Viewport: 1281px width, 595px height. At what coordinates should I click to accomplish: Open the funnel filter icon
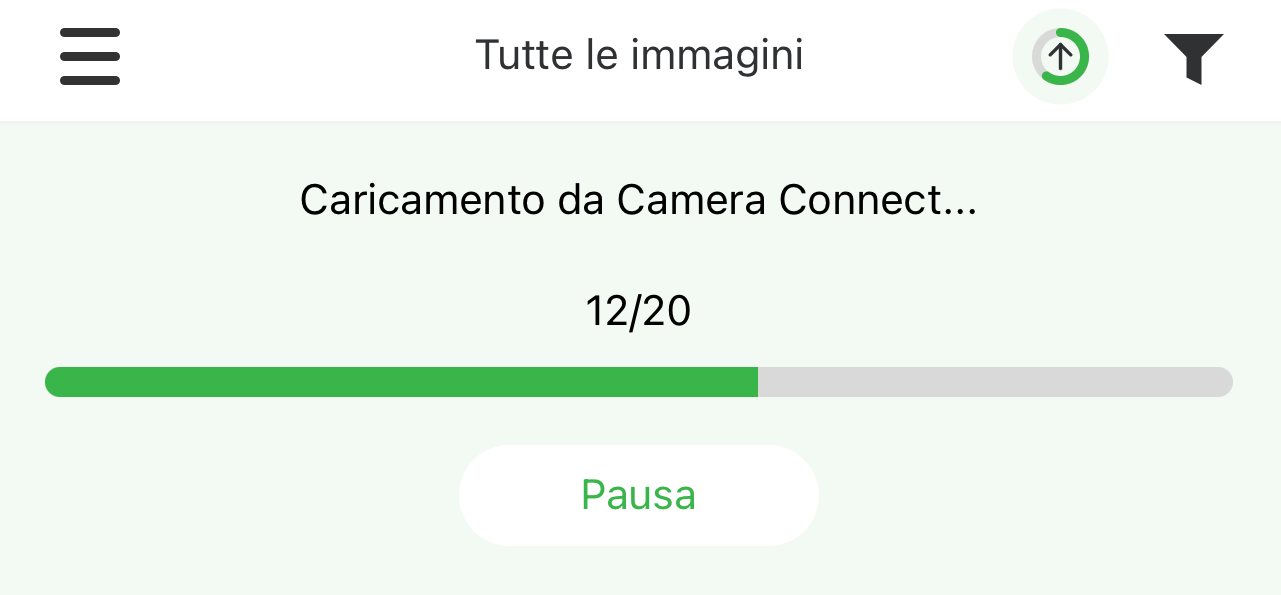[1193, 57]
